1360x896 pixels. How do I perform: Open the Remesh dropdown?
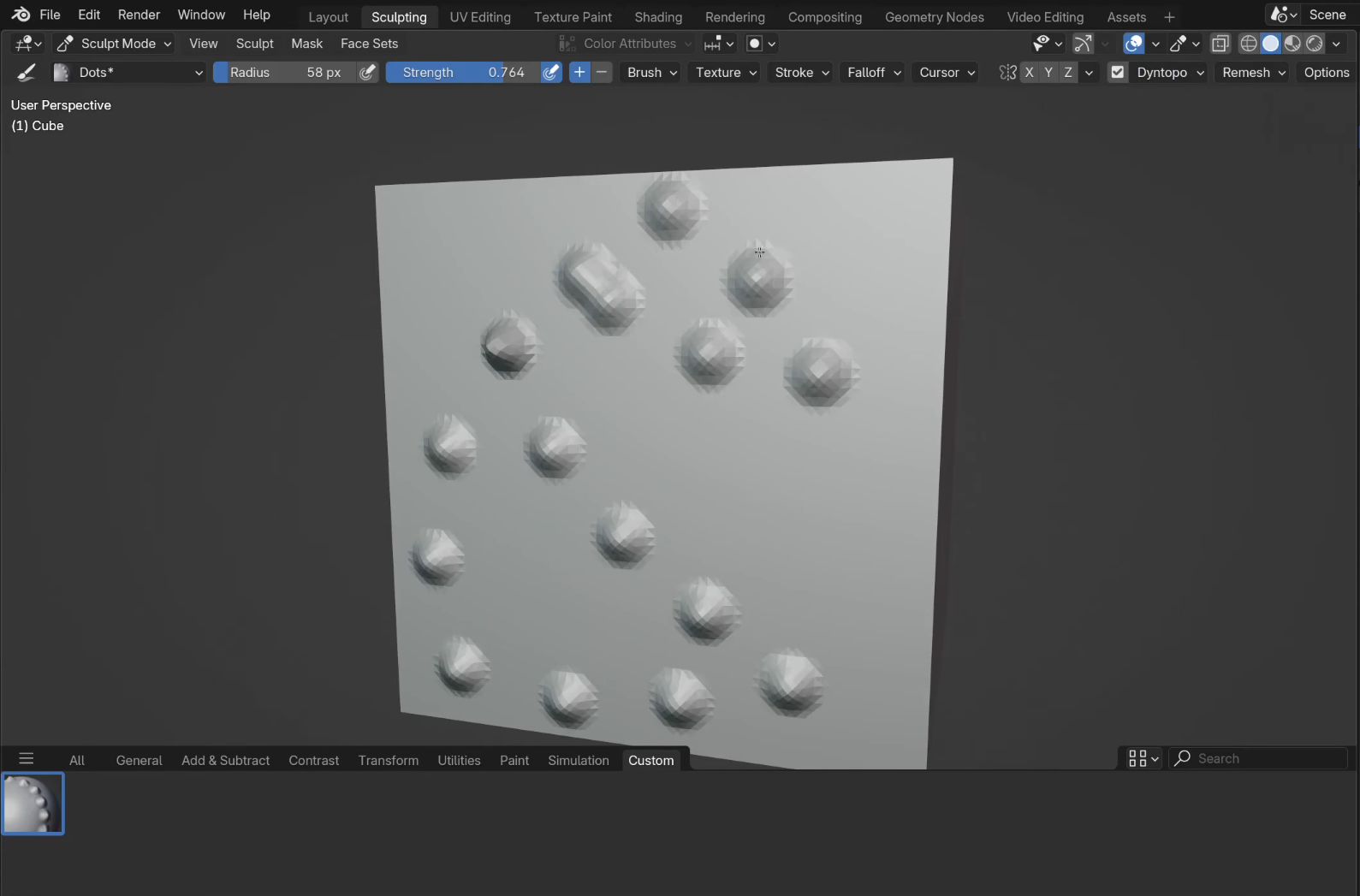1254,73
